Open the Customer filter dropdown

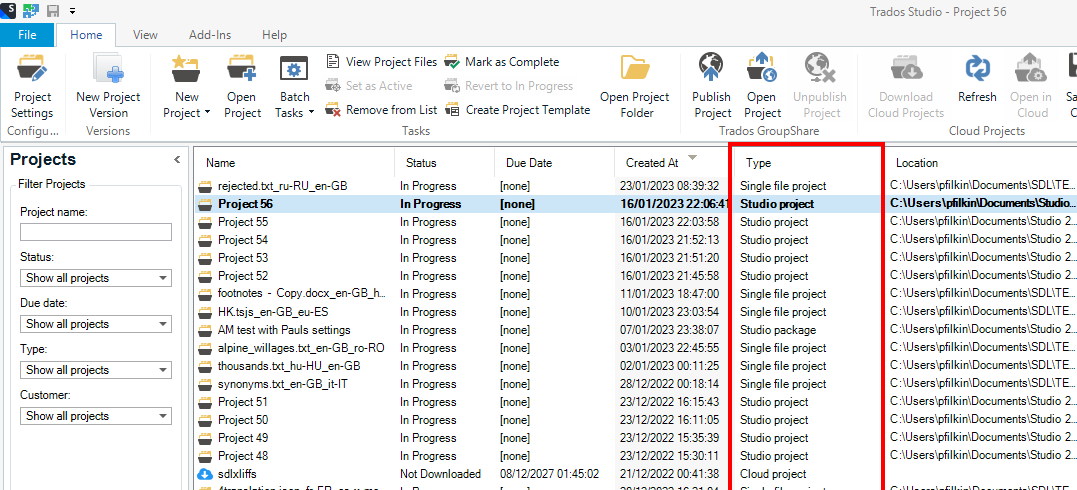[x=96, y=416]
